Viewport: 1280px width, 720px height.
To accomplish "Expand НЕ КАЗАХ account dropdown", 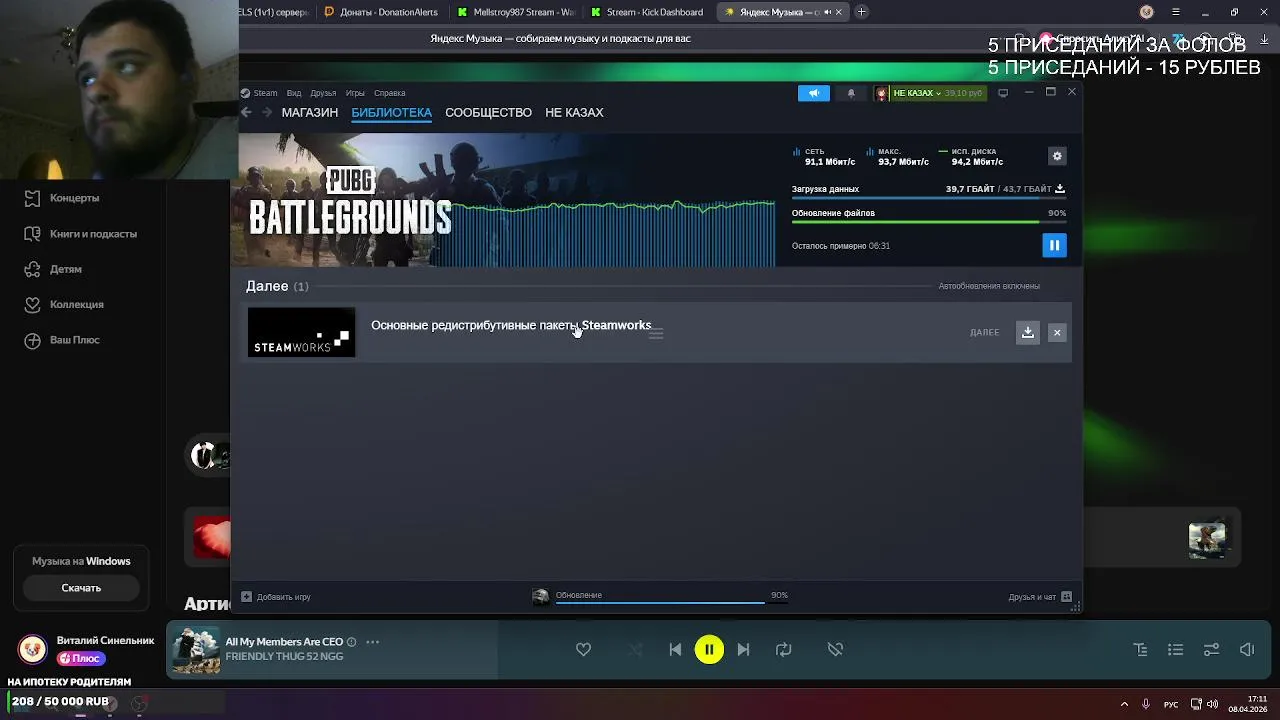I will pyautogui.click(x=915, y=93).
